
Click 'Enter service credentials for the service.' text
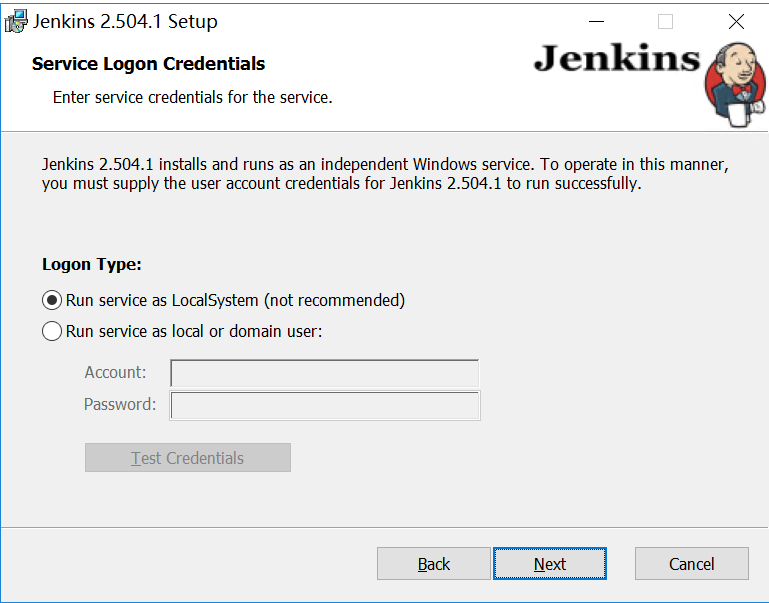click(x=192, y=97)
